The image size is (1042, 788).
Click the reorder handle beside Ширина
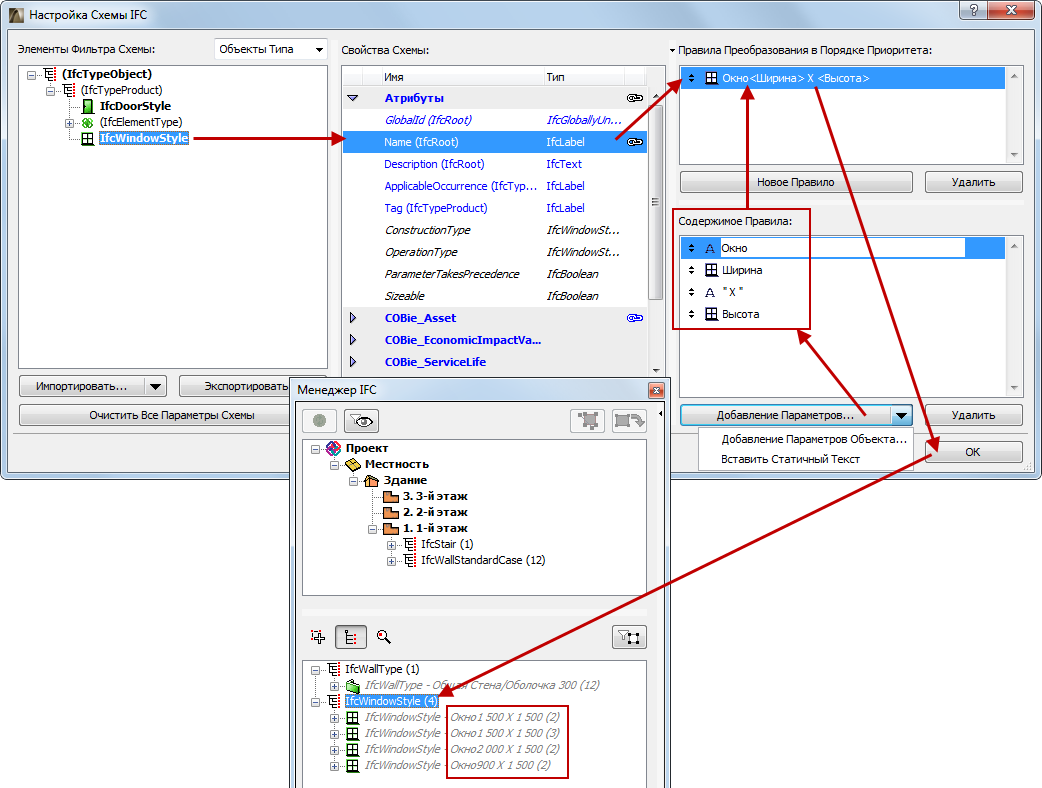click(691, 270)
